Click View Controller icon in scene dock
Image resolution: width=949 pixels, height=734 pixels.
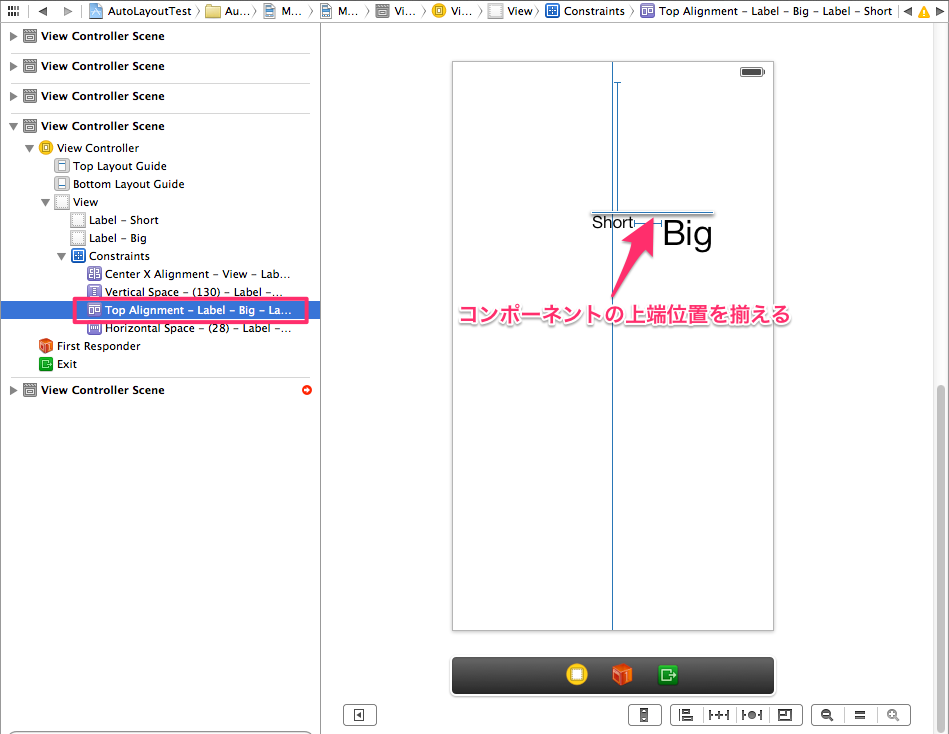[x=577, y=674]
